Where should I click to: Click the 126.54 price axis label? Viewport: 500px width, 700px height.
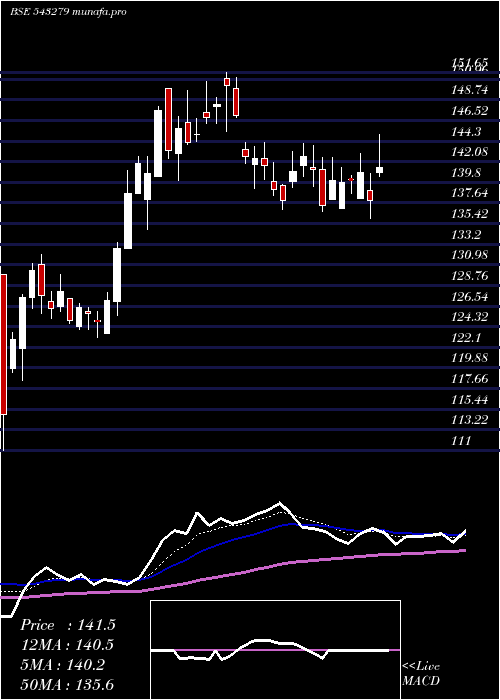pos(469,296)
